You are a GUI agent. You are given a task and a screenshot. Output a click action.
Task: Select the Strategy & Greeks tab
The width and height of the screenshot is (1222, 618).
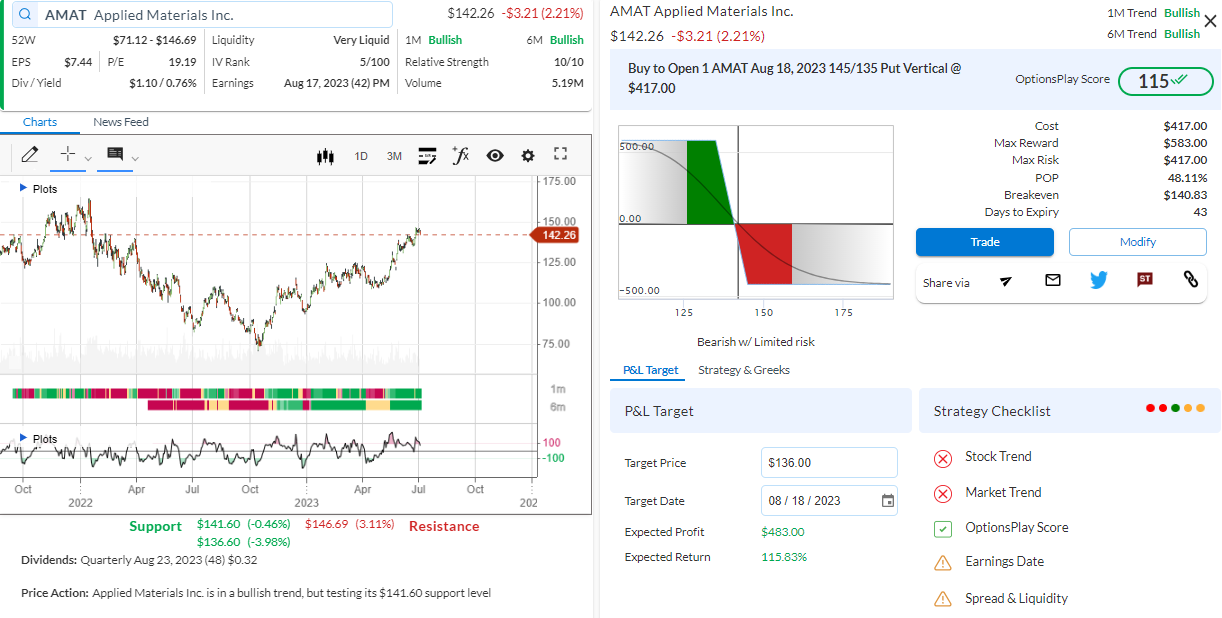pyautogui.click(x=744, y=370)
